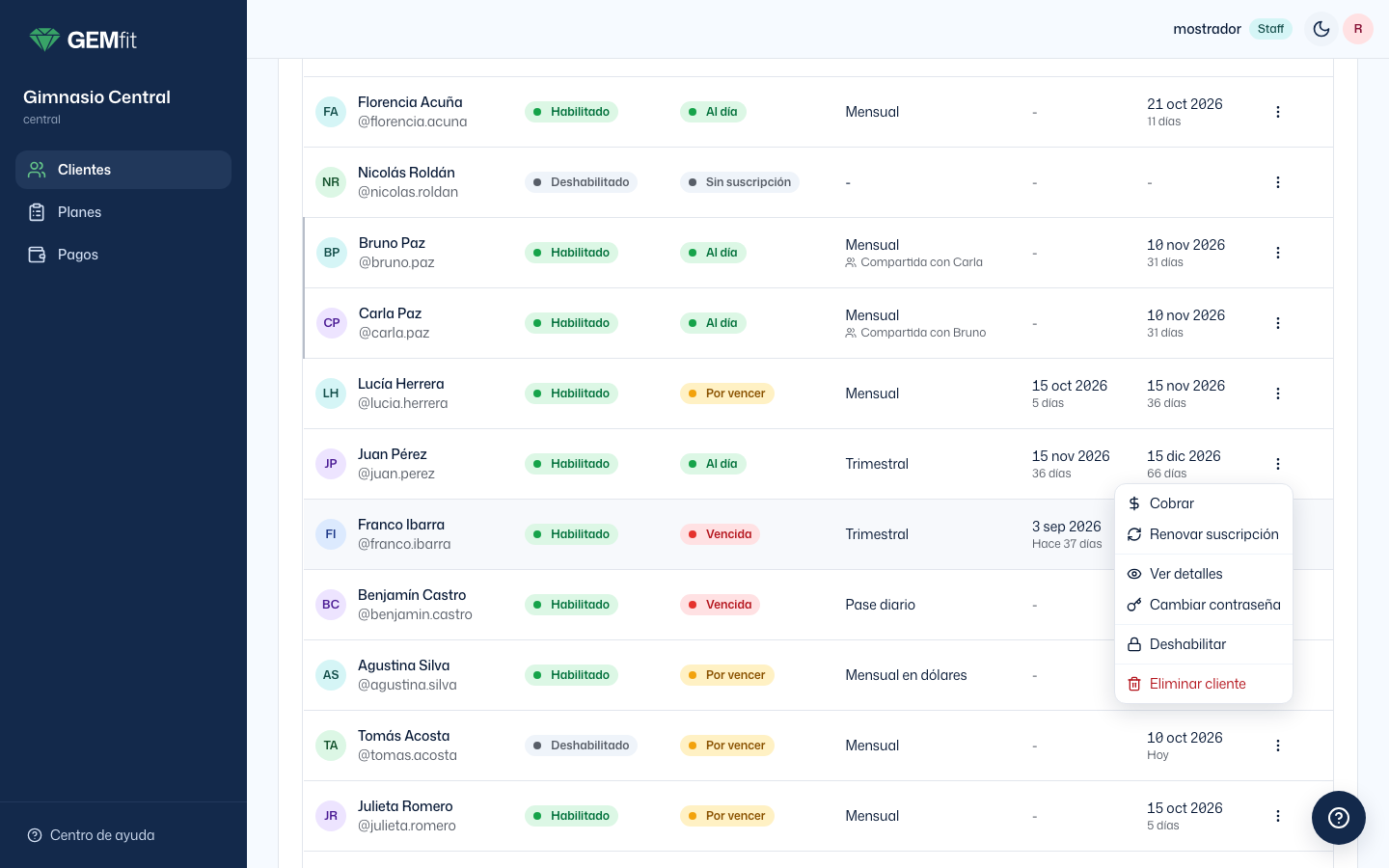1389x868 pixels.
Task: Select Cambiar contraseña menu option
Action: (x=1204, y=605)
